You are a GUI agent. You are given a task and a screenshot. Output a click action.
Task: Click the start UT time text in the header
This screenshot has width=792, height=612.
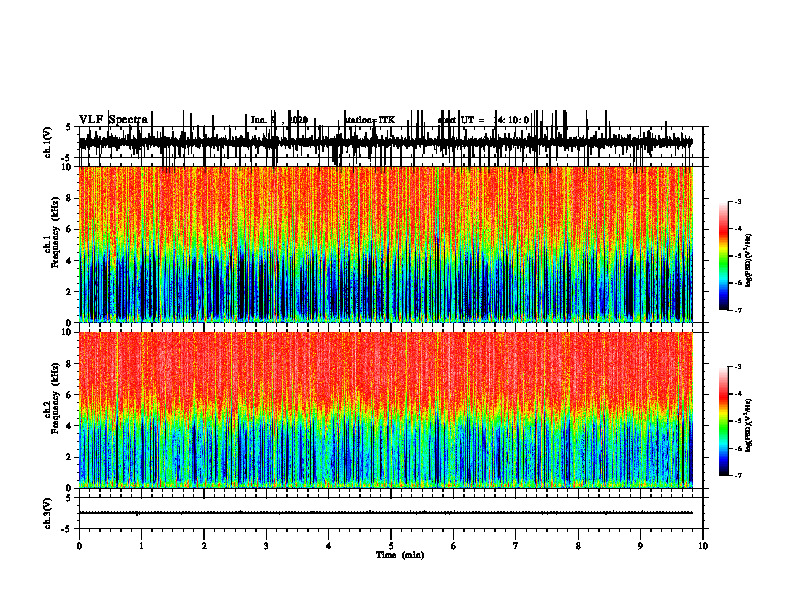(x=484, y=120)
